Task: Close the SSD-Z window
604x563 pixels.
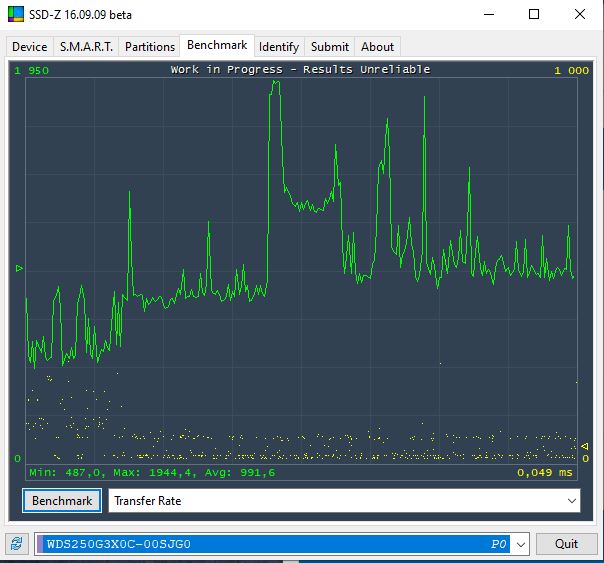Action: click(x=580, y=14)
